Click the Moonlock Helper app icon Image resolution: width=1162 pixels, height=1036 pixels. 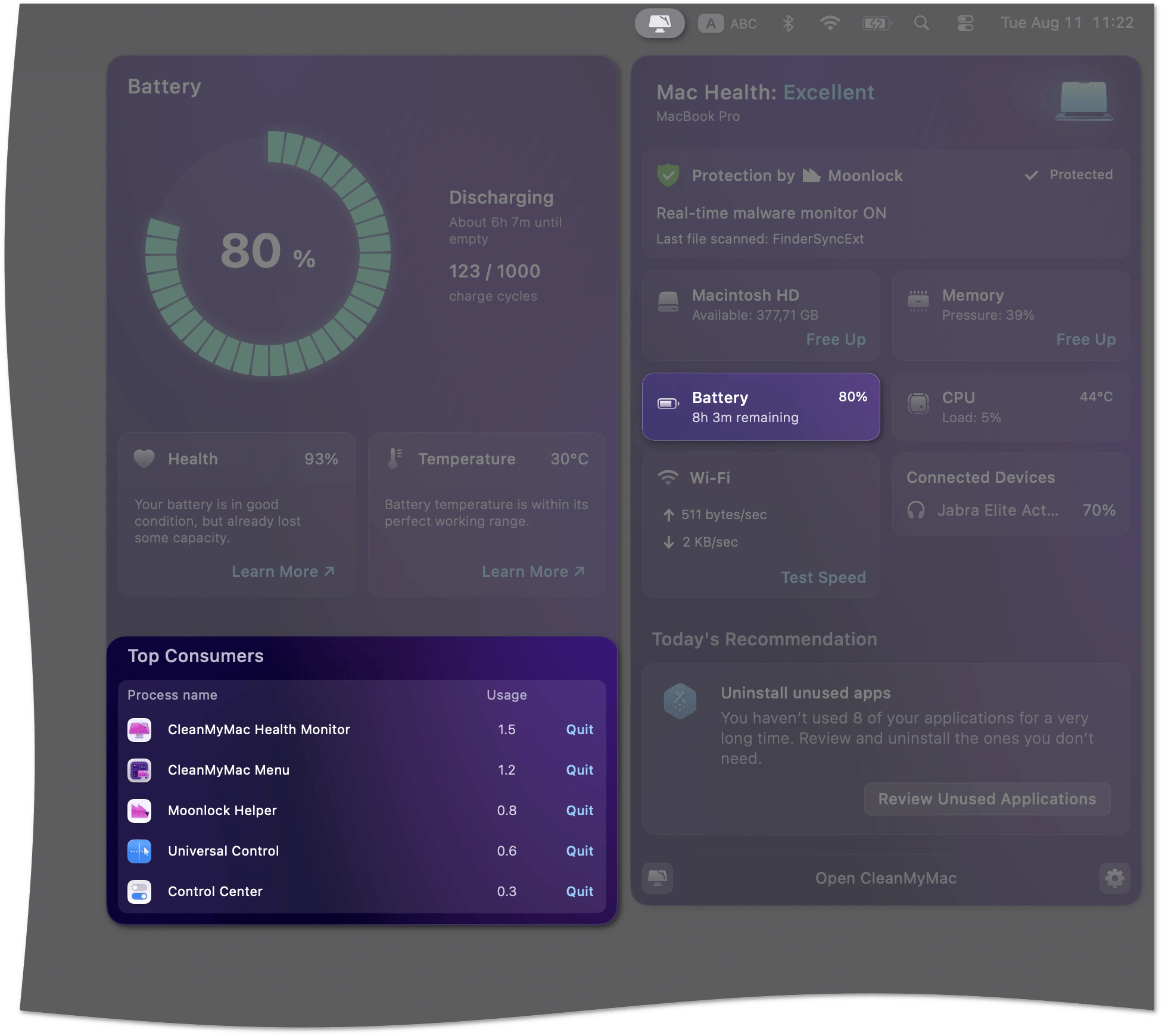[139, 810]
